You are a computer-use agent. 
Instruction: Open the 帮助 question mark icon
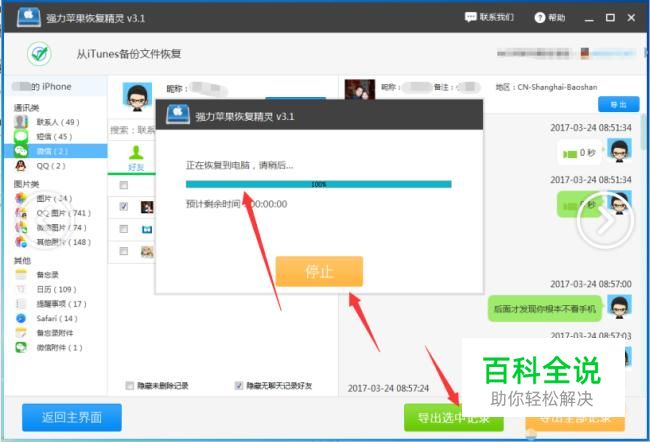tap(539, 17)
